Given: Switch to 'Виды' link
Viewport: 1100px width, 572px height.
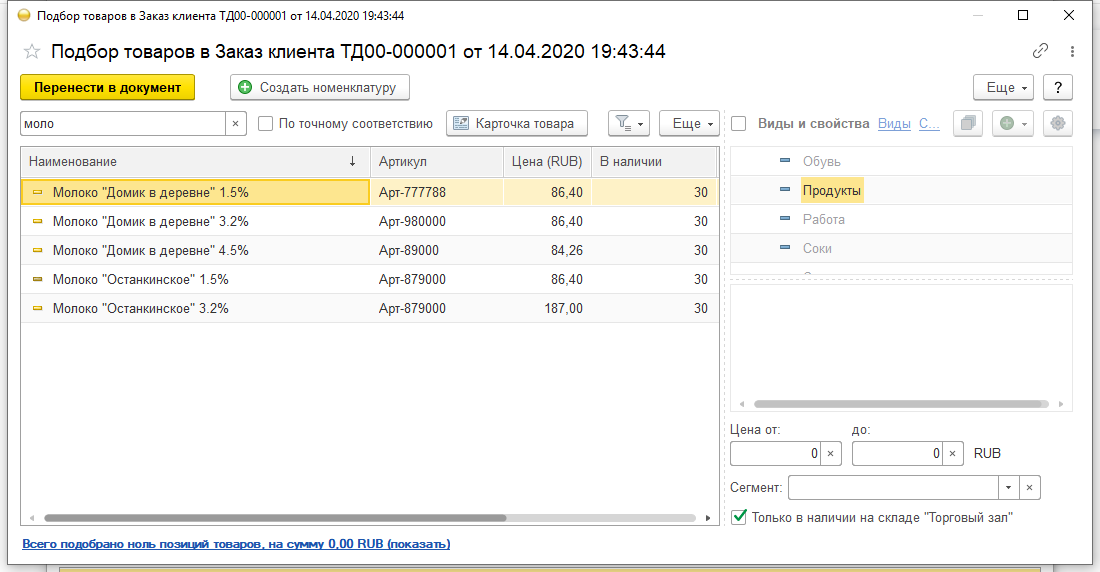Looking at the screenshot, I should coord(894,124).
